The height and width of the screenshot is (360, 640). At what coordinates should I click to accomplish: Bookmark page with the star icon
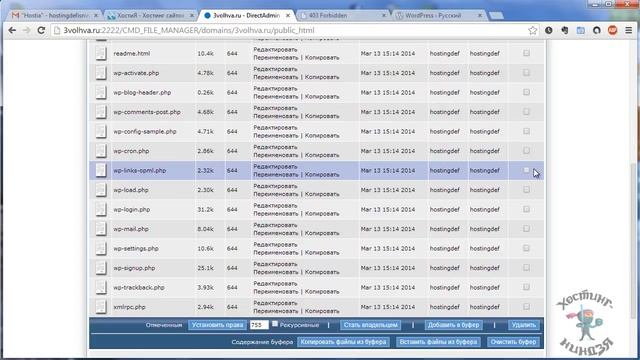[533, 30]
